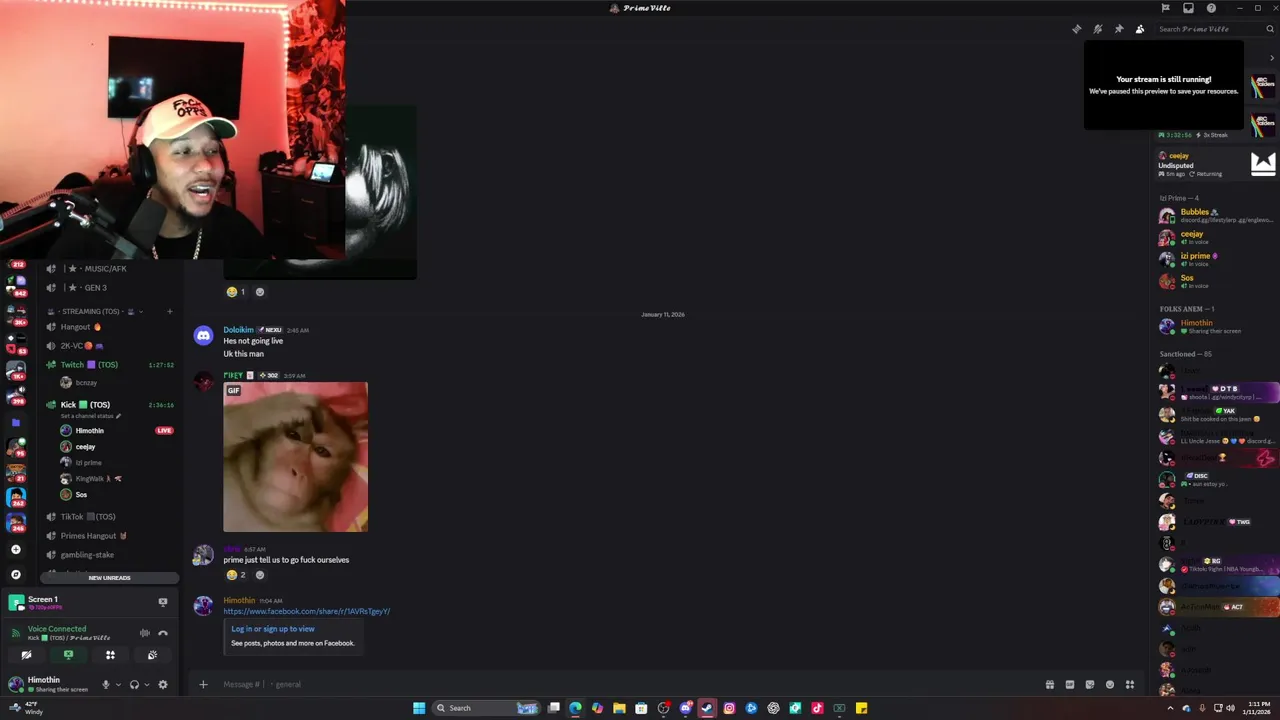This screenshot has height=720, width=1280.
Task: Open the Discord inbox icon
Action: (x=1188, y=8)
